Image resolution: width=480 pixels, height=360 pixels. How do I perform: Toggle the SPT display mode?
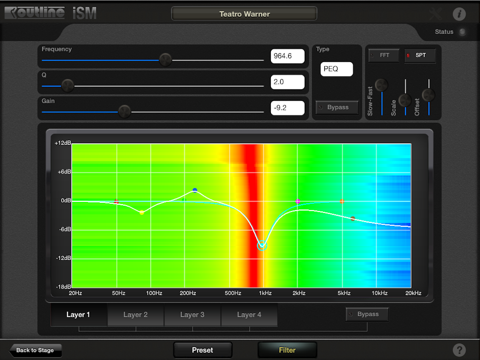pyautogui.click(x=420, y=55)
